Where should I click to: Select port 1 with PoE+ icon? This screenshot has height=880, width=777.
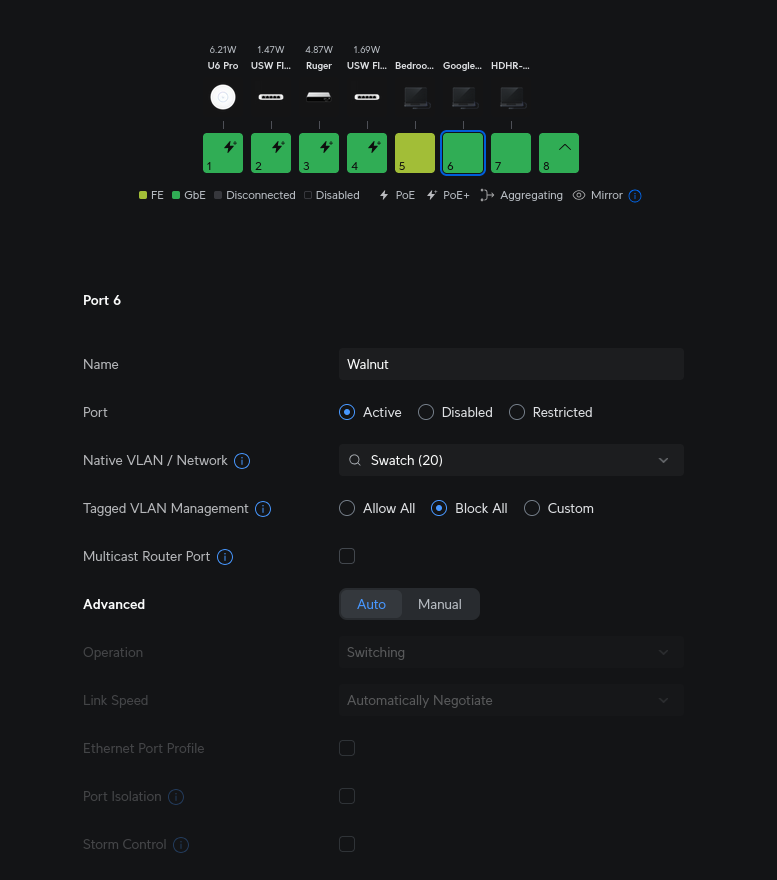click(x=222, y=153)
